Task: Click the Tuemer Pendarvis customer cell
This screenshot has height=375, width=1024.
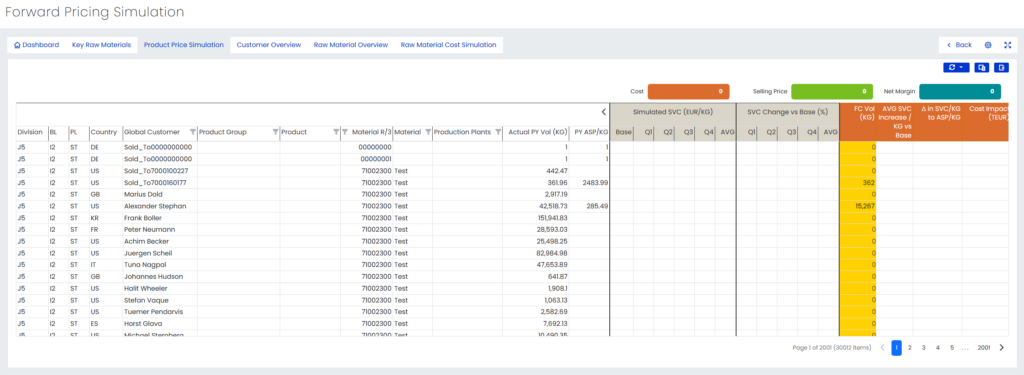Action: (159, 312)
